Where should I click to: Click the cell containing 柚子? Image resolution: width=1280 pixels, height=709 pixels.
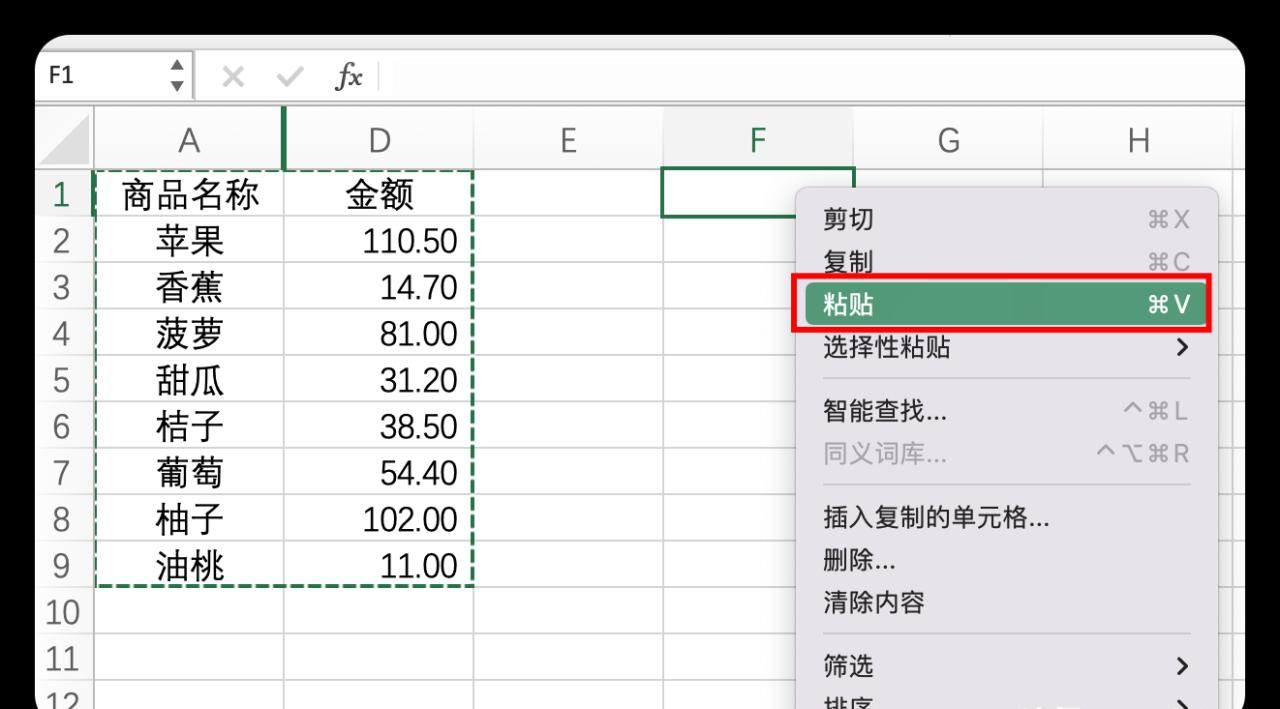(x=189, y=520)
